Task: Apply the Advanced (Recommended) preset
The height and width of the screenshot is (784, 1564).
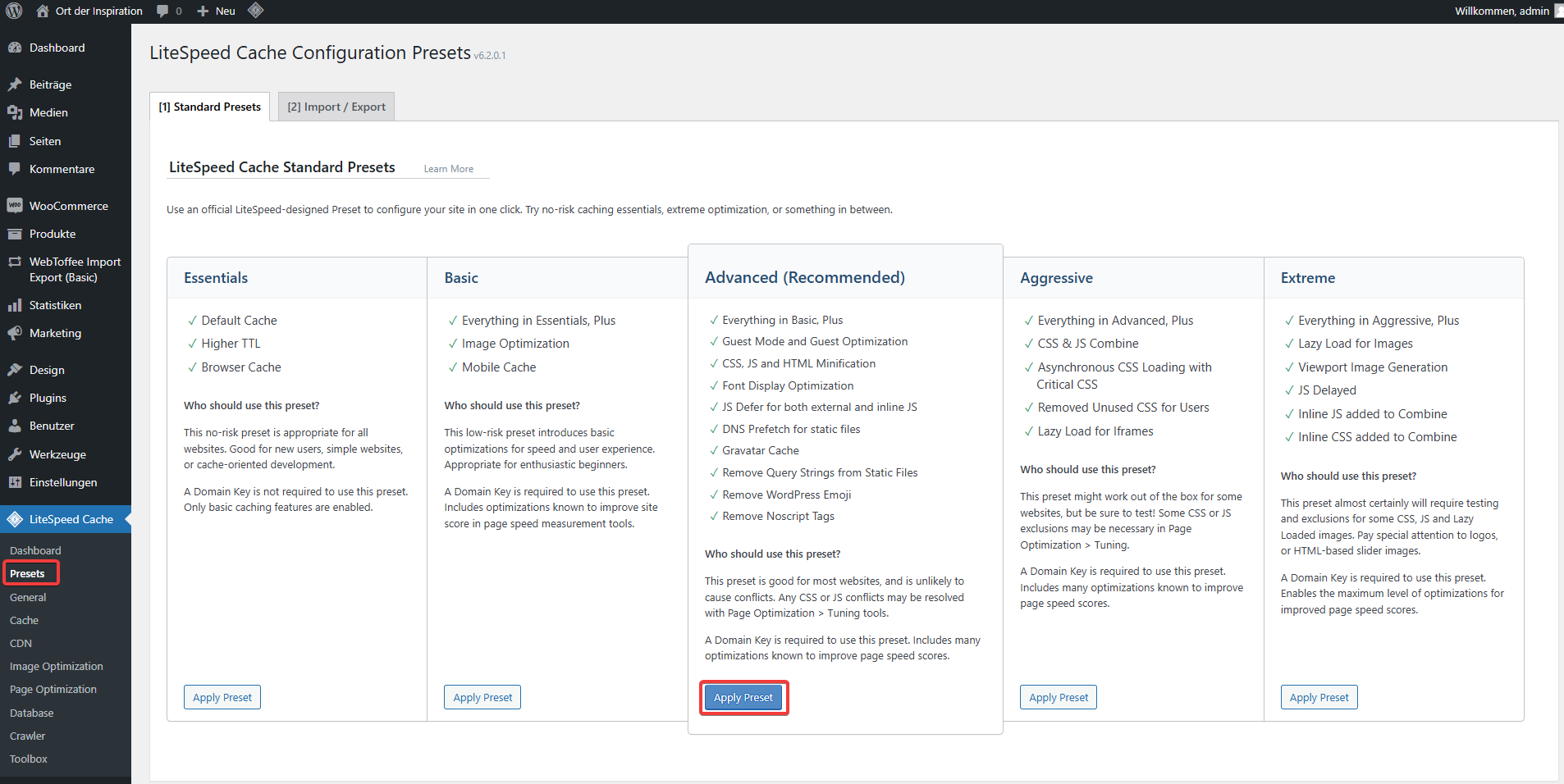Action: 743,697
